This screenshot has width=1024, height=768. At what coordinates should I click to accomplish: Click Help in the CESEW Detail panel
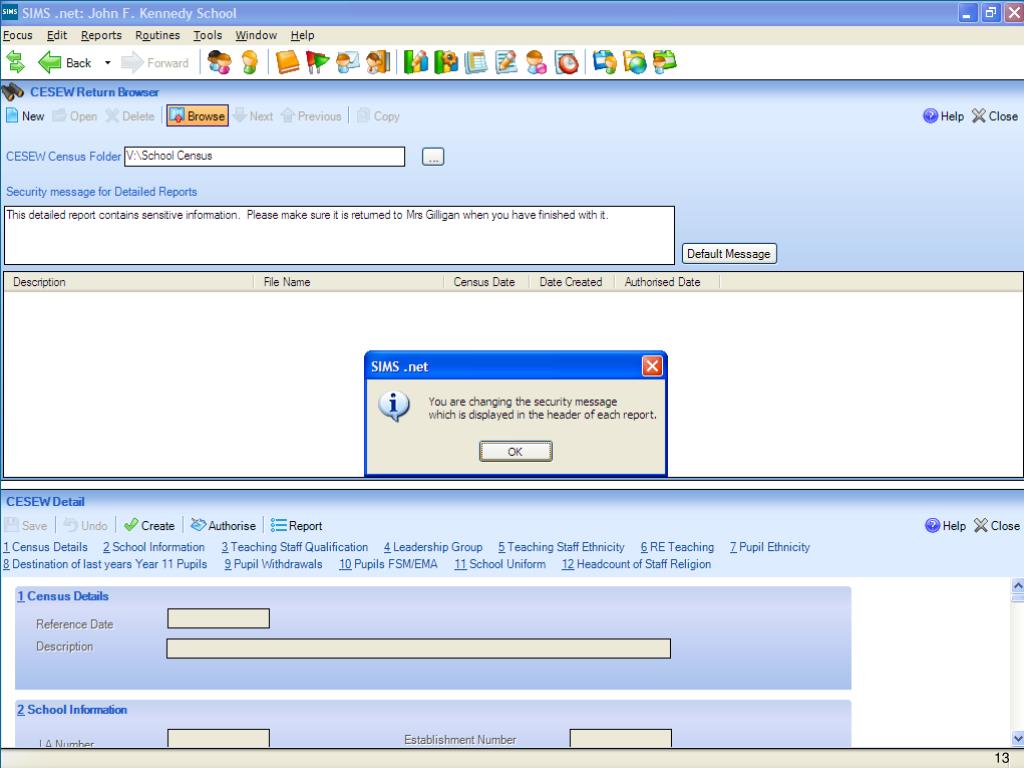click(945, 526)
